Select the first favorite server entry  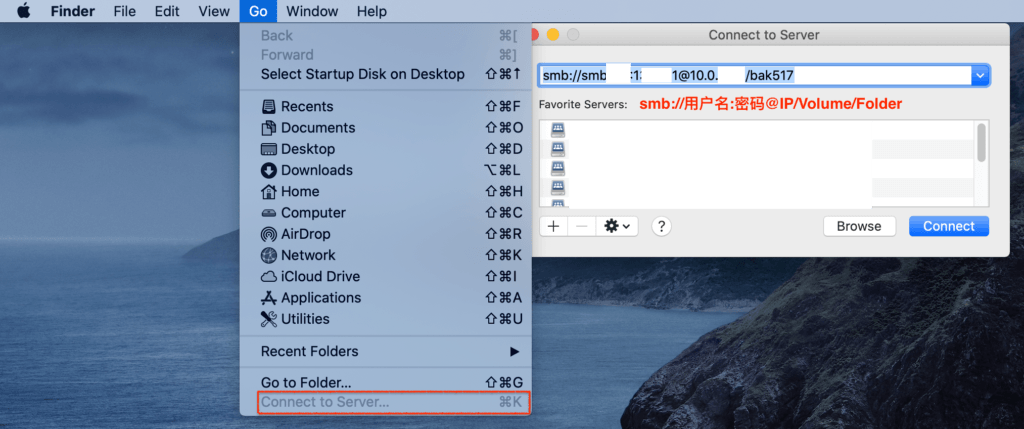coord(758,129)
